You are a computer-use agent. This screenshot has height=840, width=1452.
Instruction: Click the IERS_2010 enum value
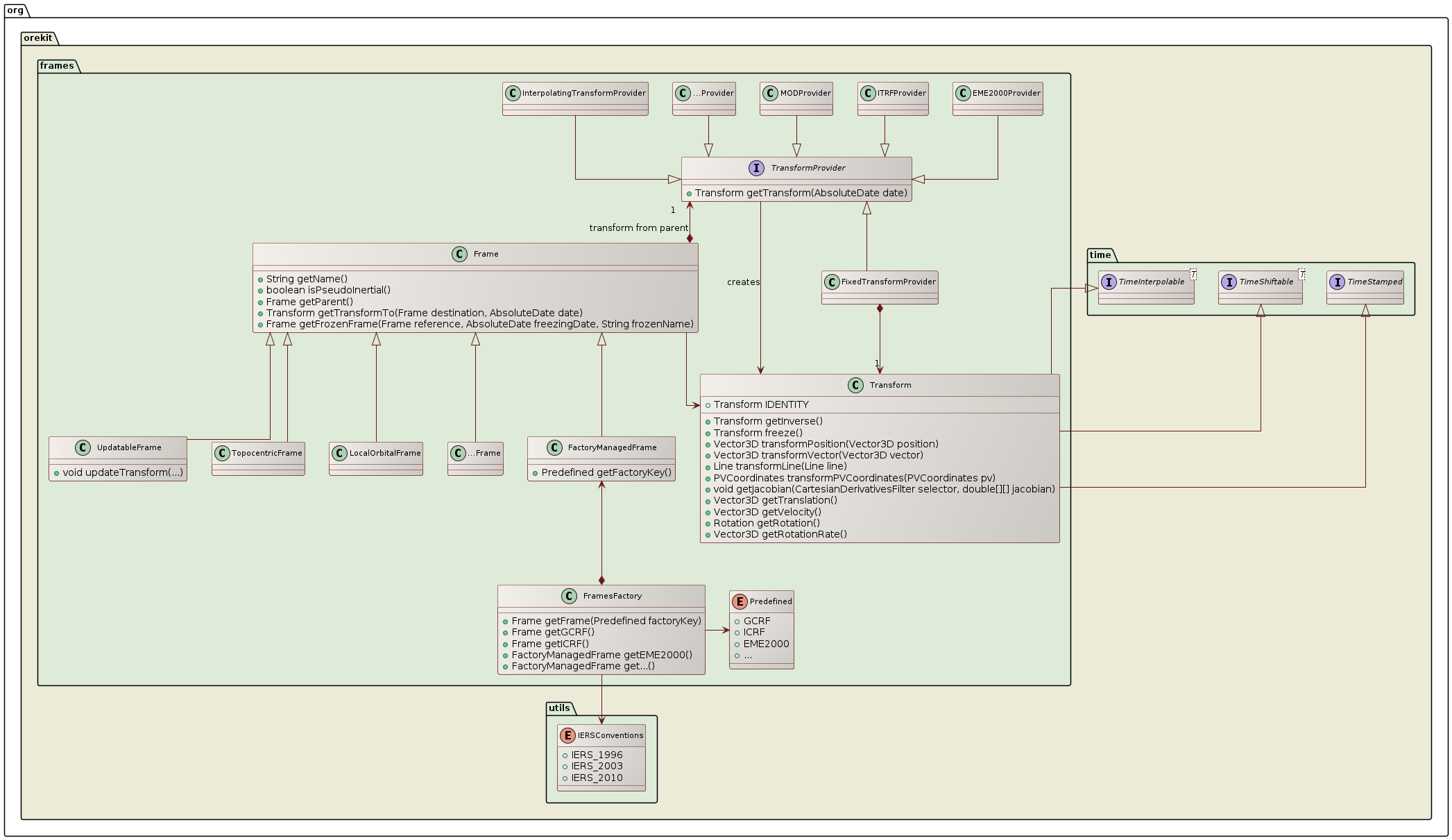(x=597, y=778)
